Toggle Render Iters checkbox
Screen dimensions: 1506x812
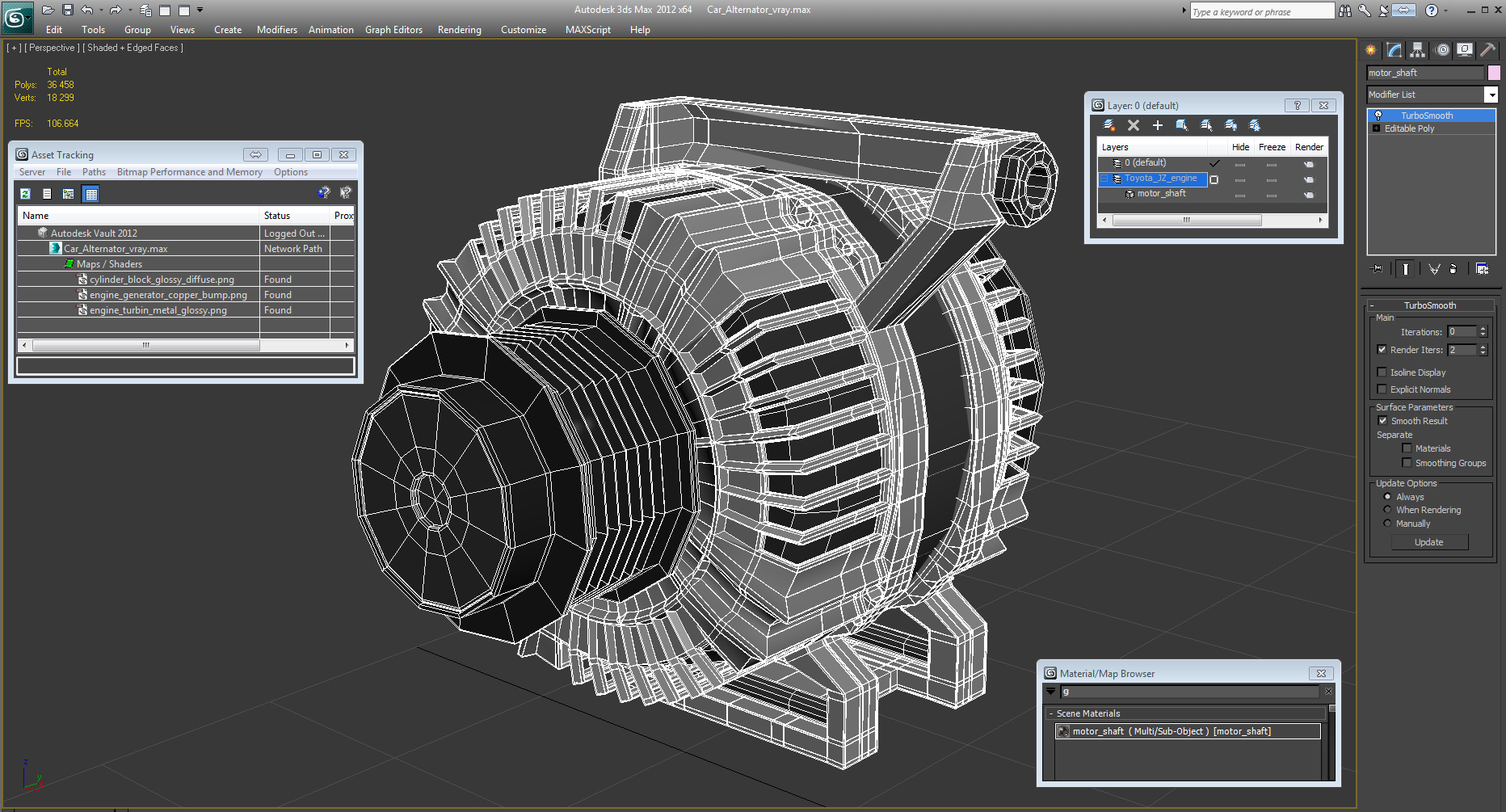1382,350
